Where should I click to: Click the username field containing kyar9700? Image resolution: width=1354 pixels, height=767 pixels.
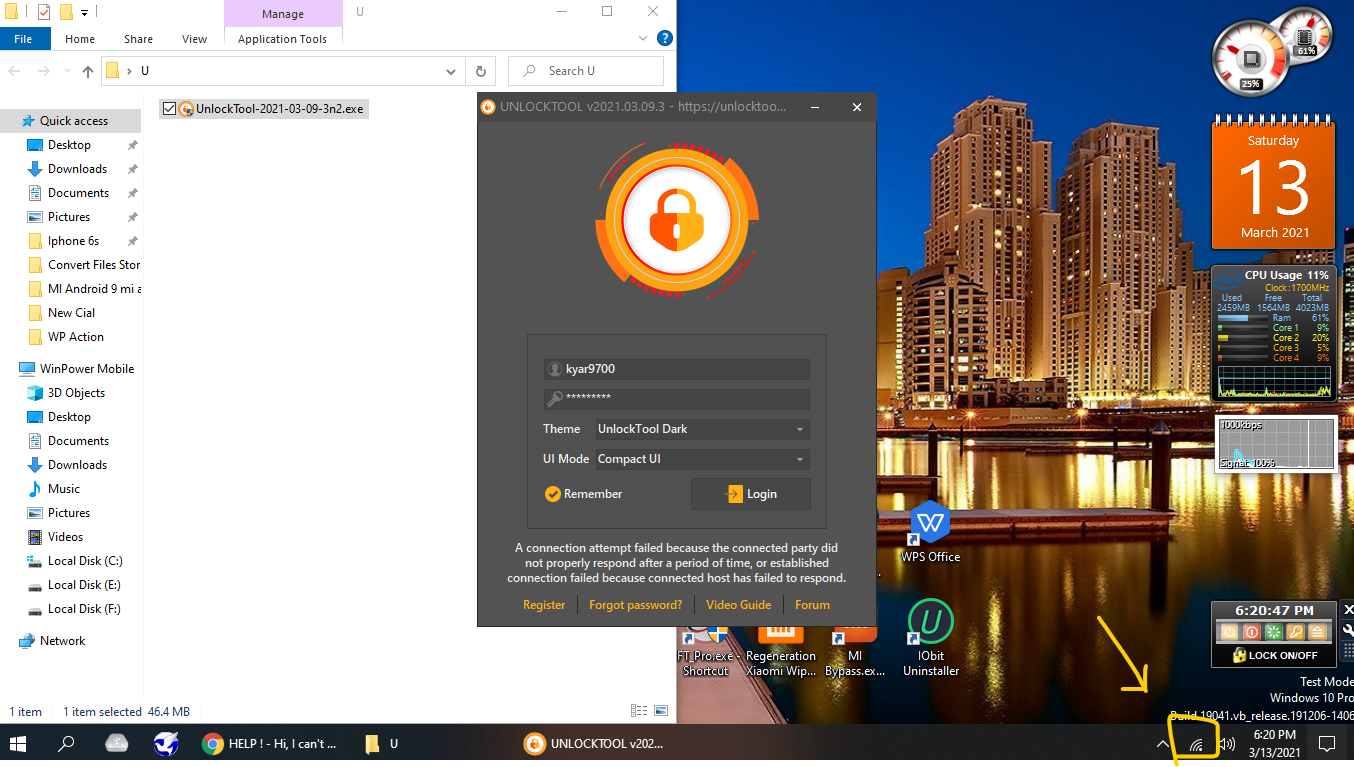coord(677,369)
